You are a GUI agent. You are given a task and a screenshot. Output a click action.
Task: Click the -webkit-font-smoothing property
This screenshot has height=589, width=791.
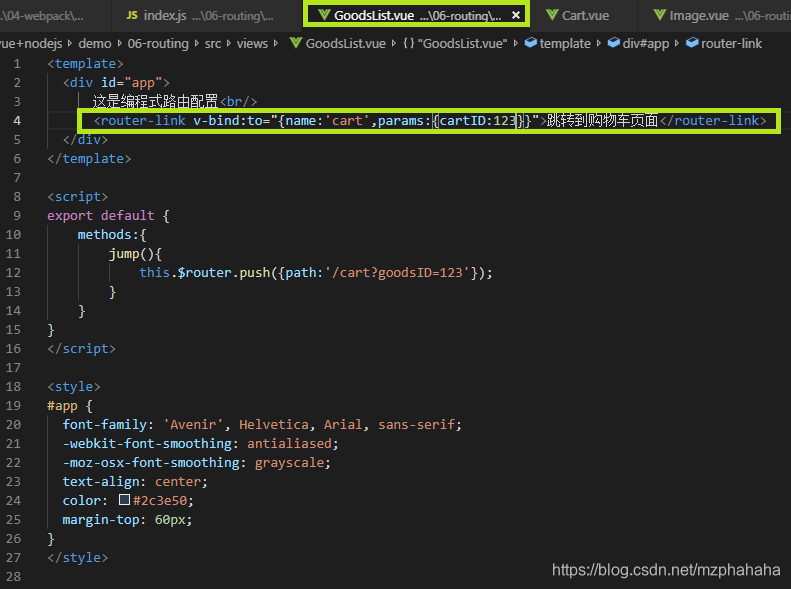[147, 444]
